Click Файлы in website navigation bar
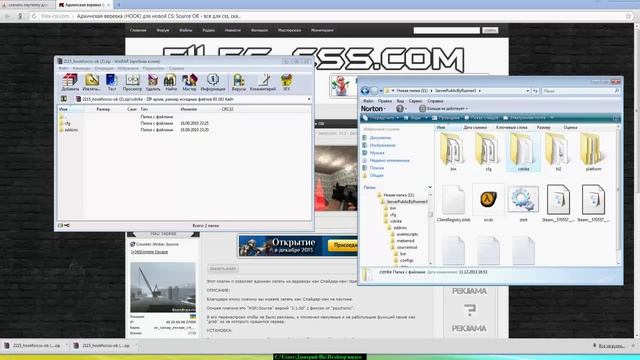This screenshot has width=640, height=360. (185, 30)
